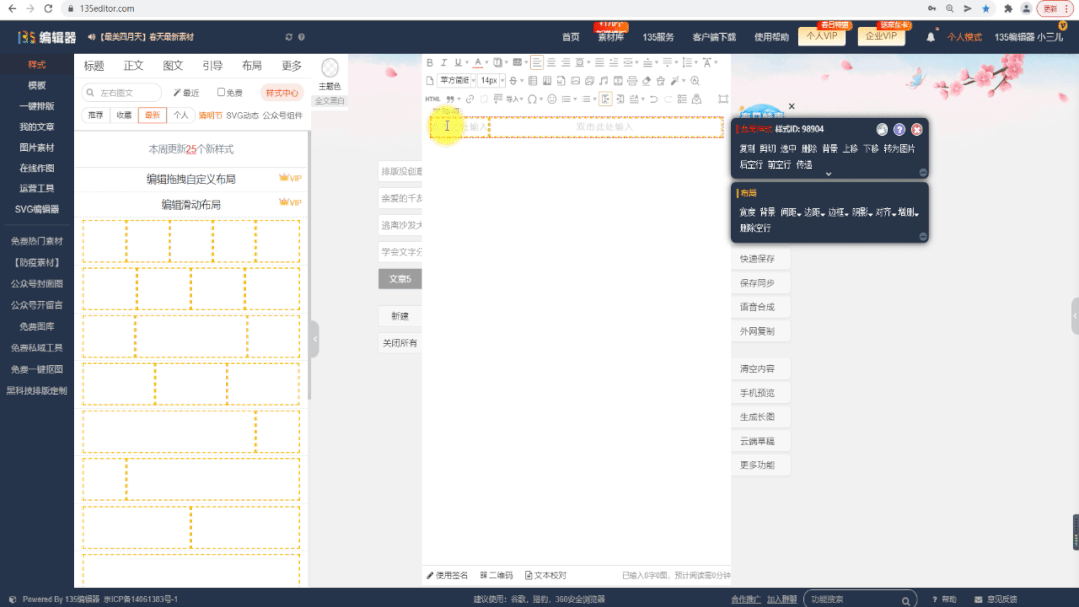The image size is (1079, 607).
Task: Click the insert hyperlink chain icon
Action: (x=469, y=99)
